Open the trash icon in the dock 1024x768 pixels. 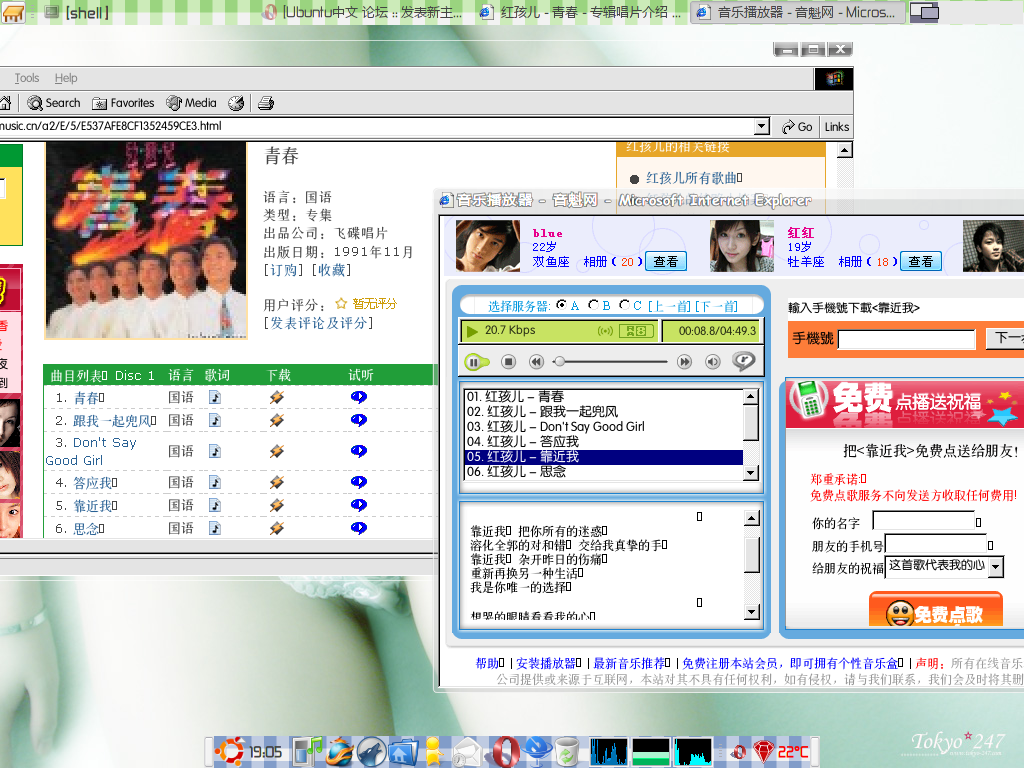tap(567, 752)
